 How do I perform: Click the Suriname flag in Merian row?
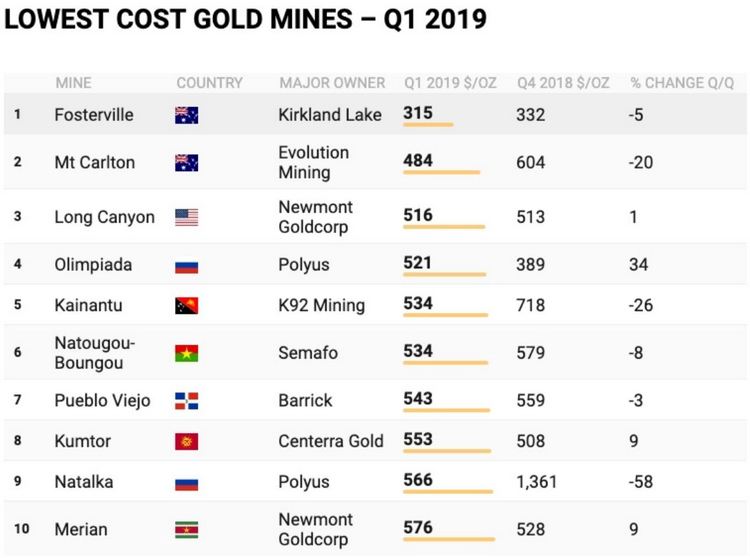tap(187, 530)
